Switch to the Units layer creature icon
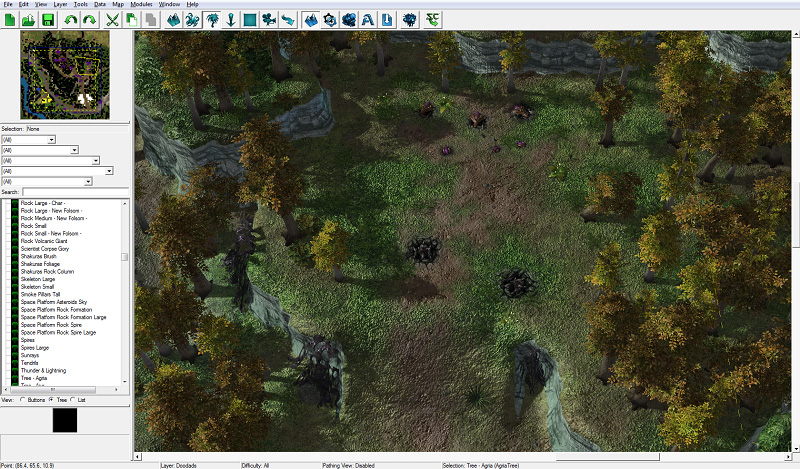 point(192,20)
